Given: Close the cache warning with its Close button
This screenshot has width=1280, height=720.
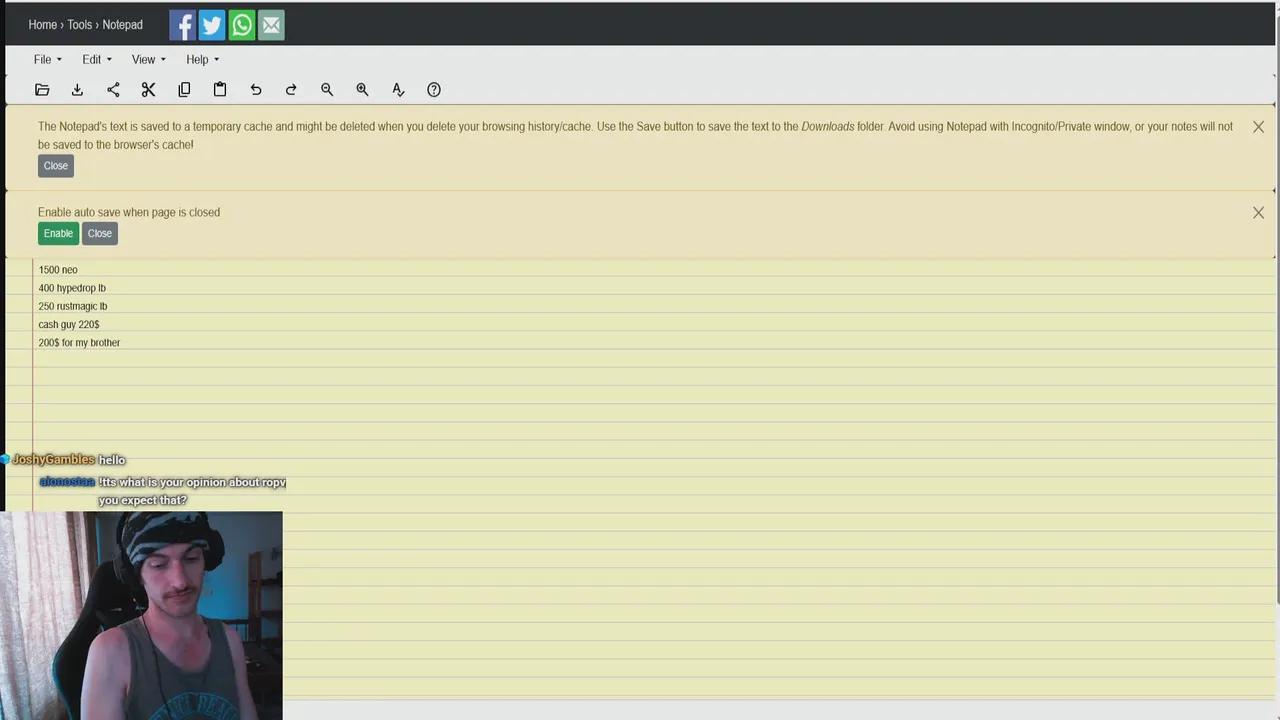Looking at the screenshot, I should tap(56, 166).
